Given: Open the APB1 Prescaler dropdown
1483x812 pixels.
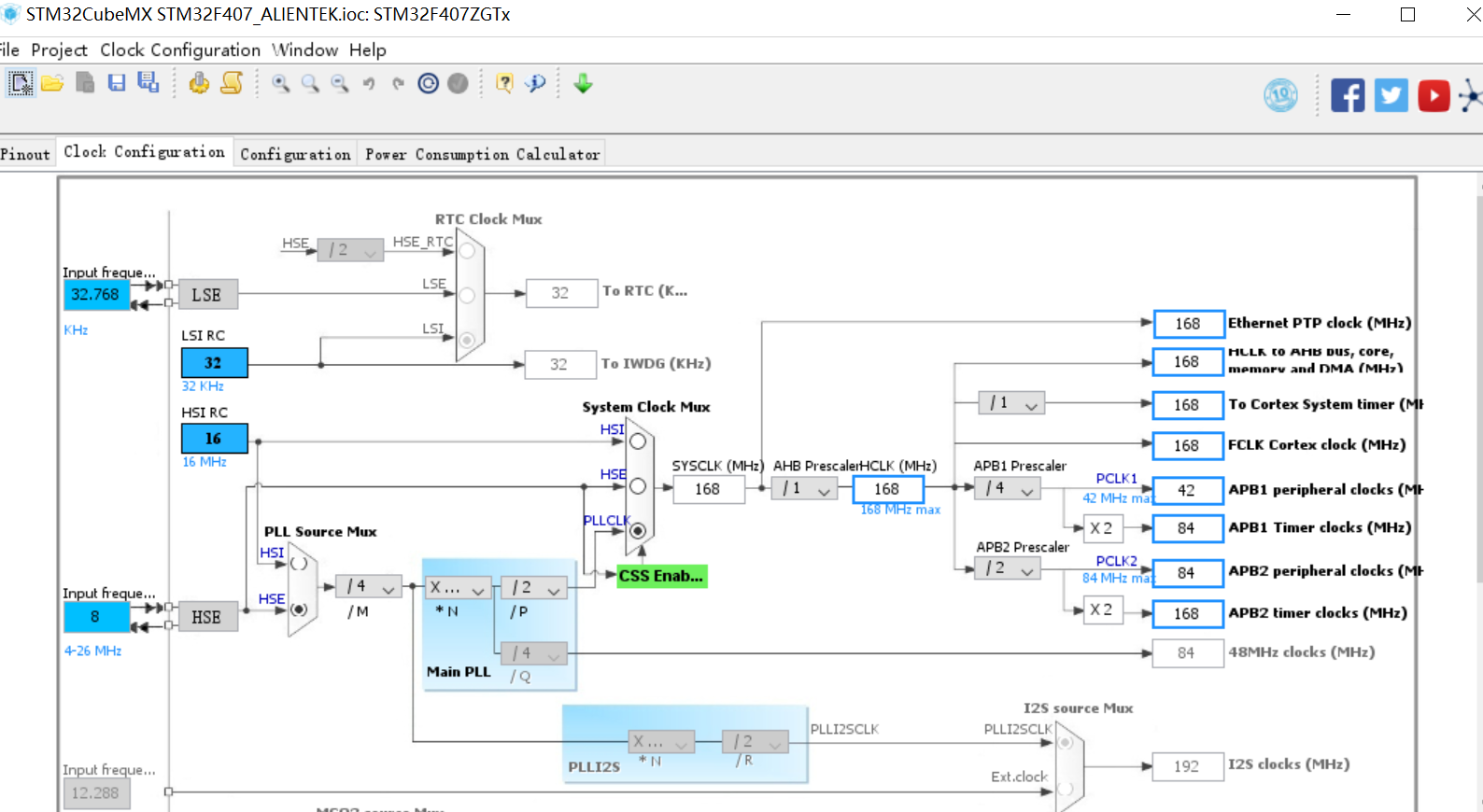Looking at the screenshot, I should [1008, 488].
